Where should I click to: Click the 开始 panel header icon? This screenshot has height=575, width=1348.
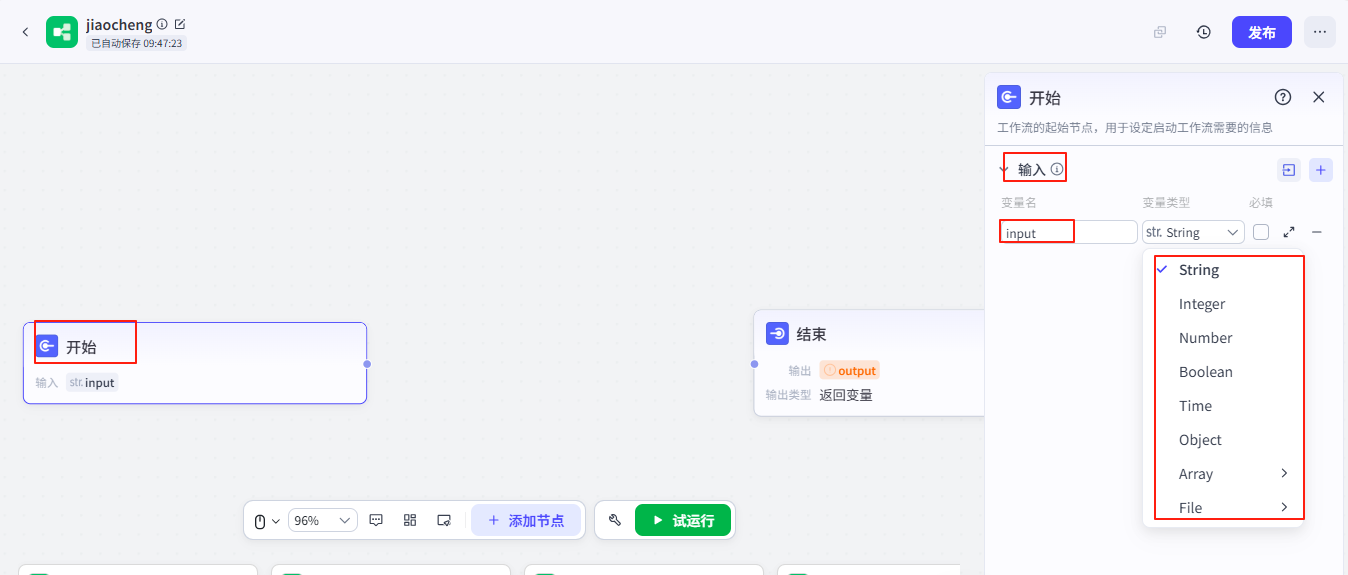[1009, 97]
